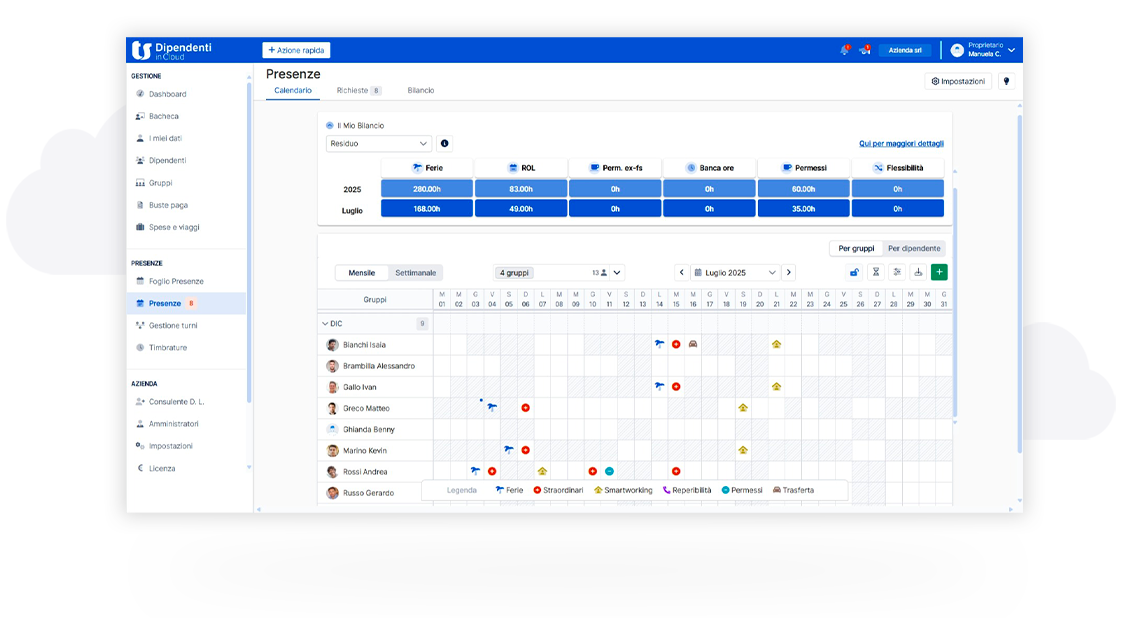The image size is (1124, 618).
Task: Open calendar filter sliders icon
Action: (897, 272)
